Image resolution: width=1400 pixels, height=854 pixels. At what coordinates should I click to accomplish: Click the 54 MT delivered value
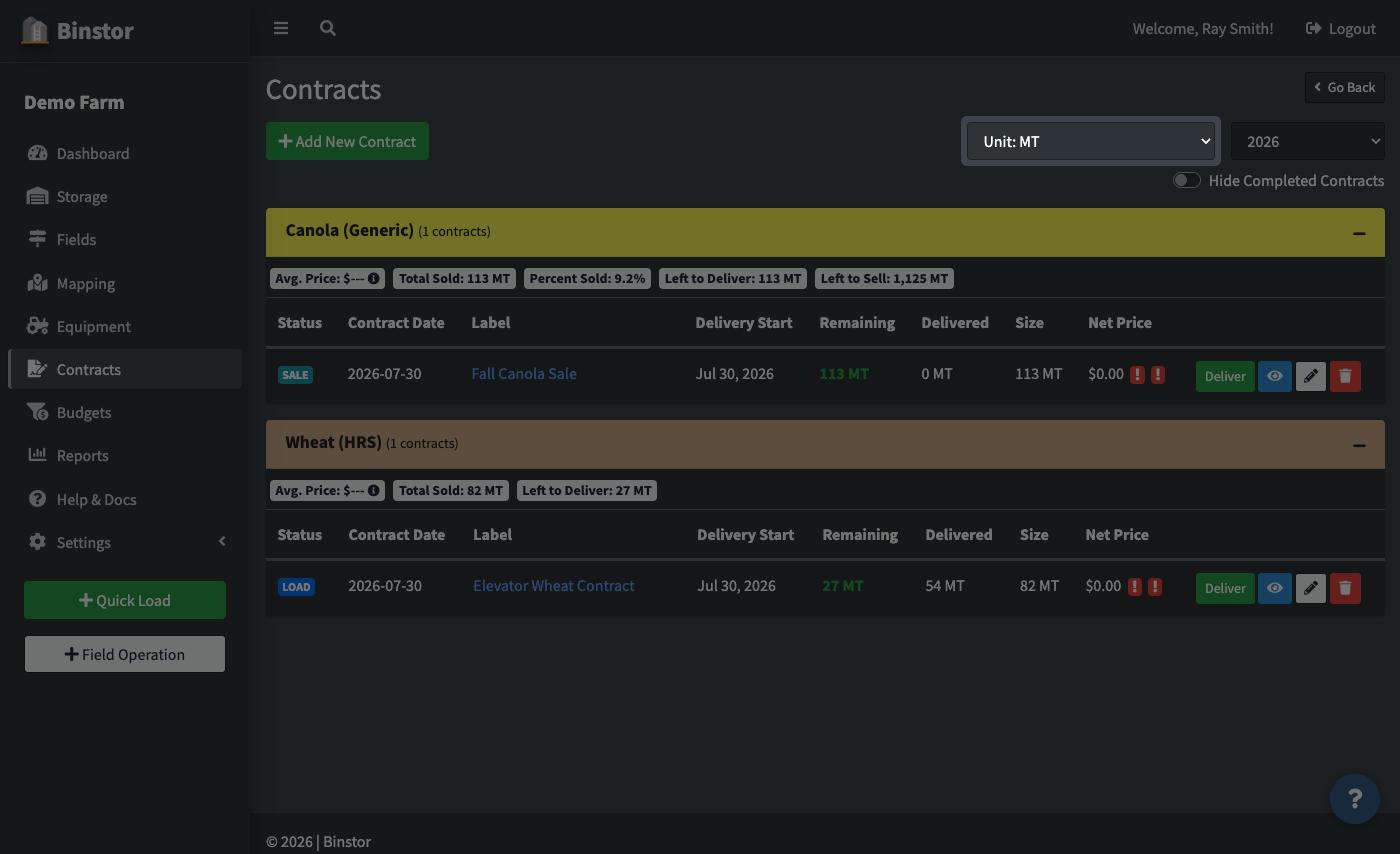(x=945, y=585)
